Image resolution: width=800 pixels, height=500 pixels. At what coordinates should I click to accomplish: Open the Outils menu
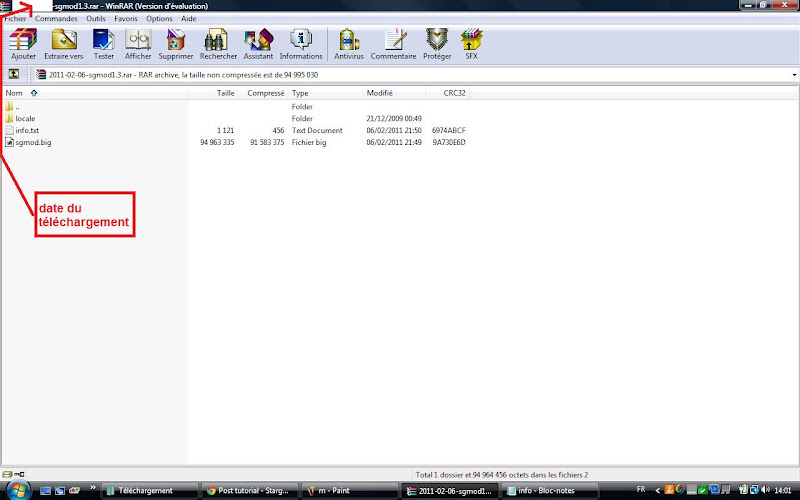coord(96,18)
